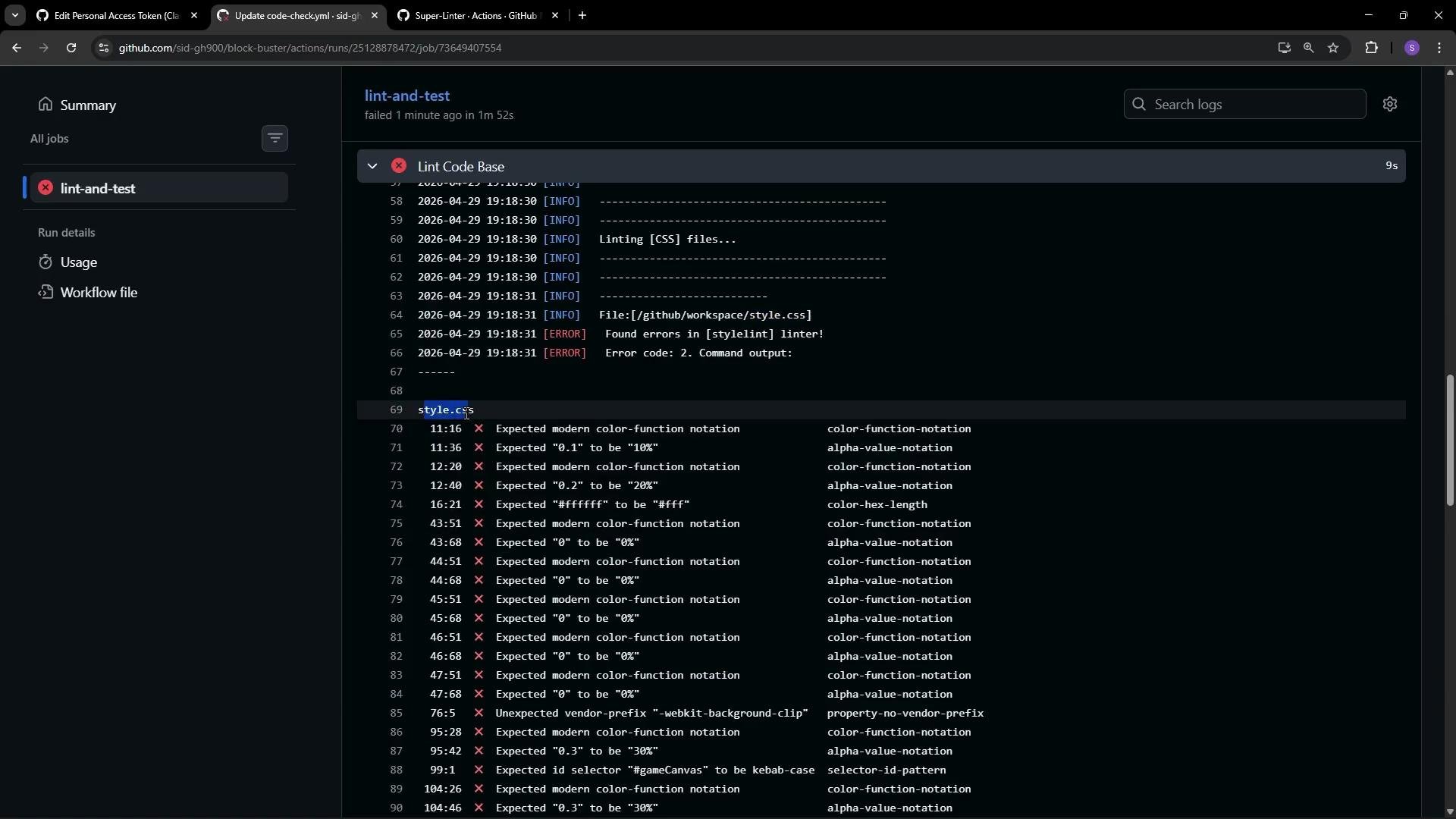Click the 'color-hex-length' rule text
1456x819 pixels.
click(877, 504)
